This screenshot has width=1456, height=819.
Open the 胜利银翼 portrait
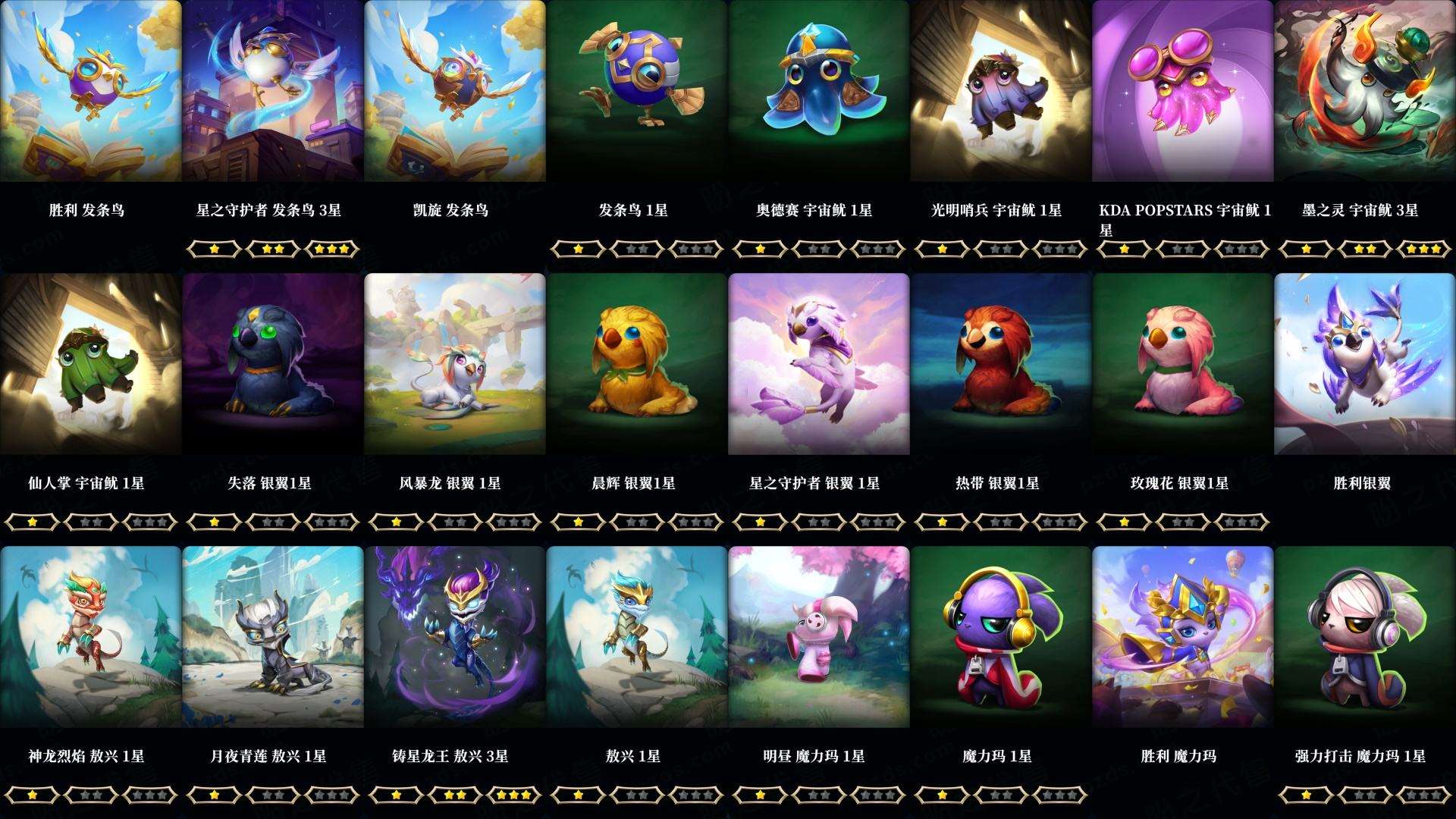(1365, 364)
